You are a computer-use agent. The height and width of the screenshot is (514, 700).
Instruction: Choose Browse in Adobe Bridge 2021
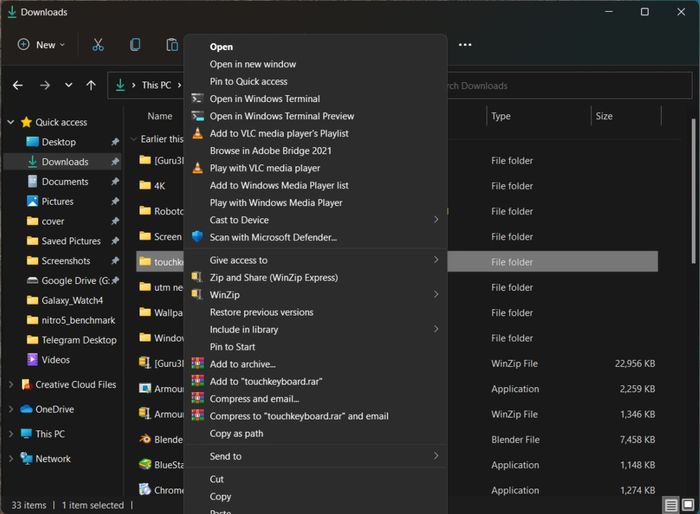coord(316,151)
